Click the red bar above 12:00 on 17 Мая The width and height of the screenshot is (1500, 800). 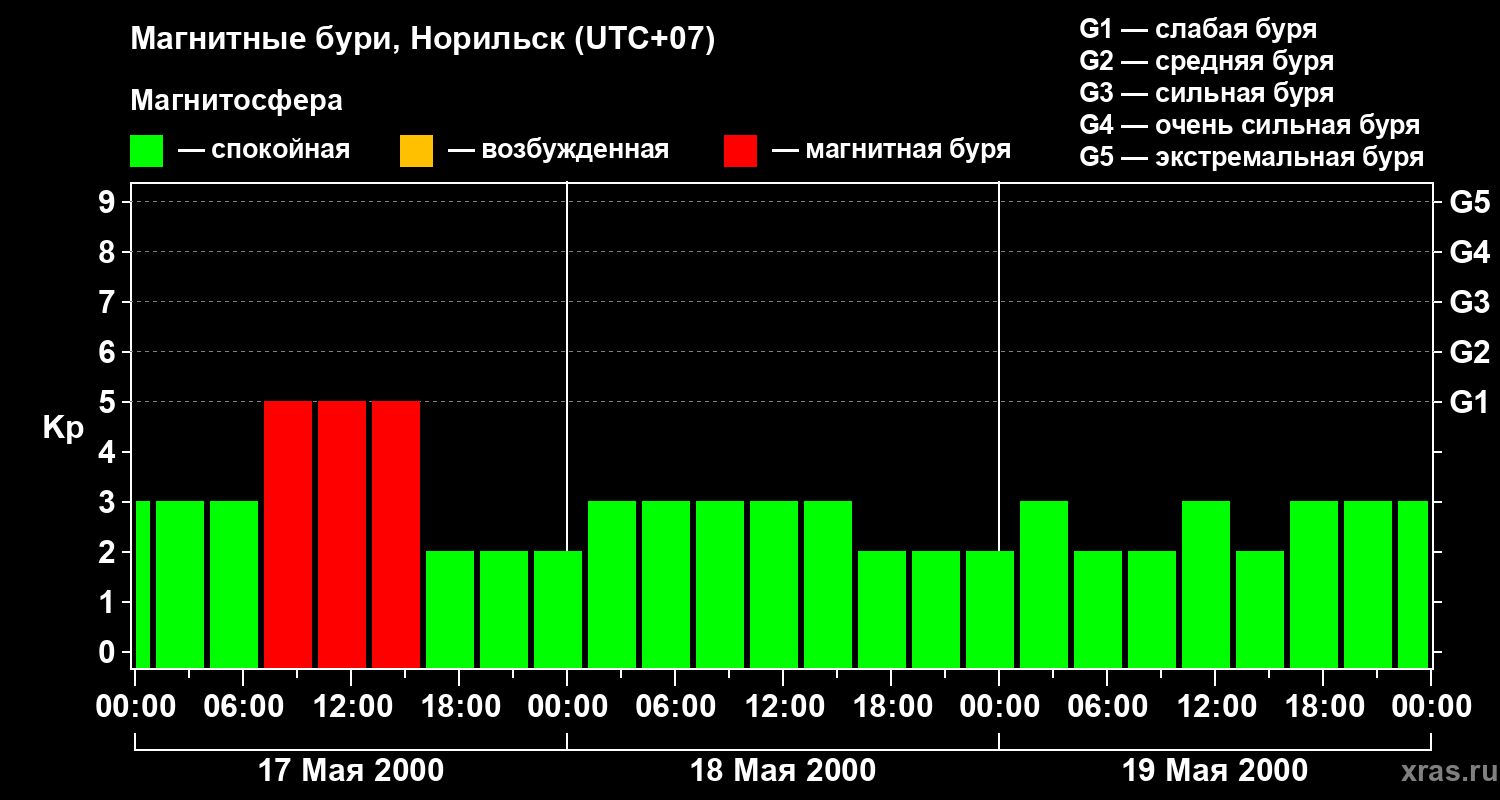click(342, 535)
